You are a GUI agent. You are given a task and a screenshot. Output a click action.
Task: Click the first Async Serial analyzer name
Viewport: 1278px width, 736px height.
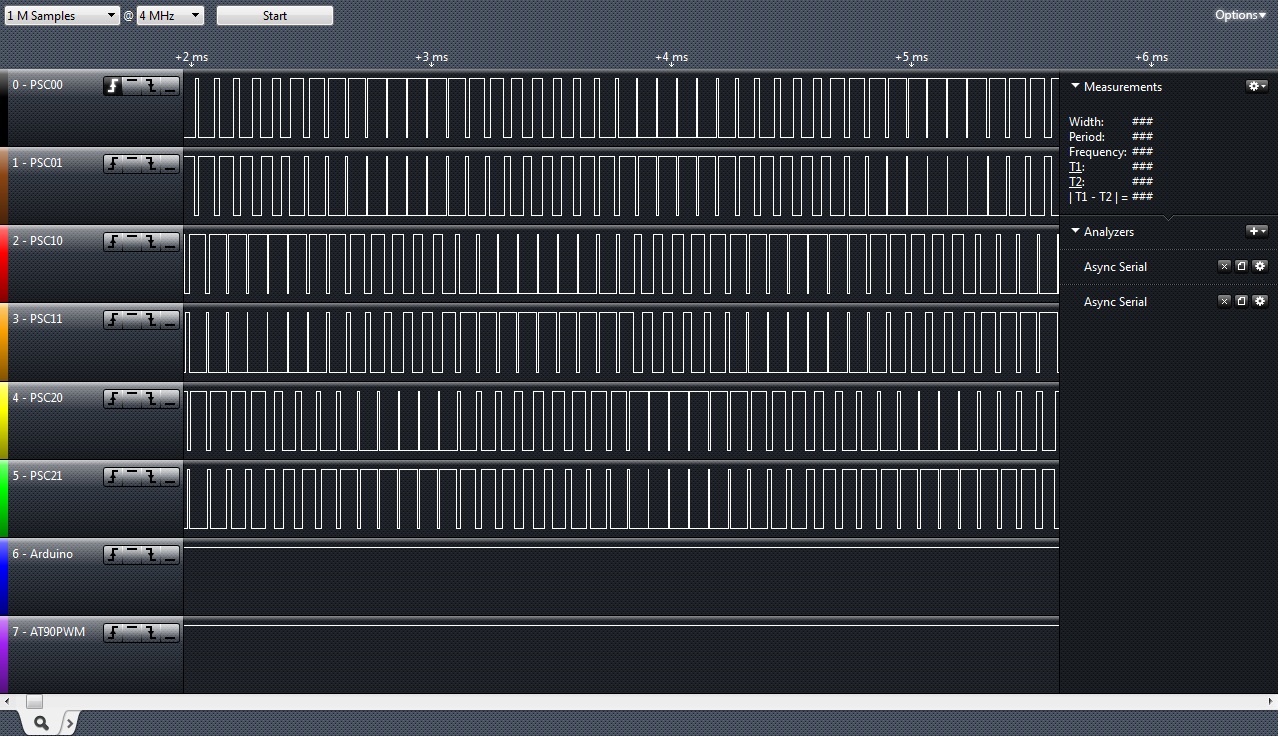coord(1115,267)
